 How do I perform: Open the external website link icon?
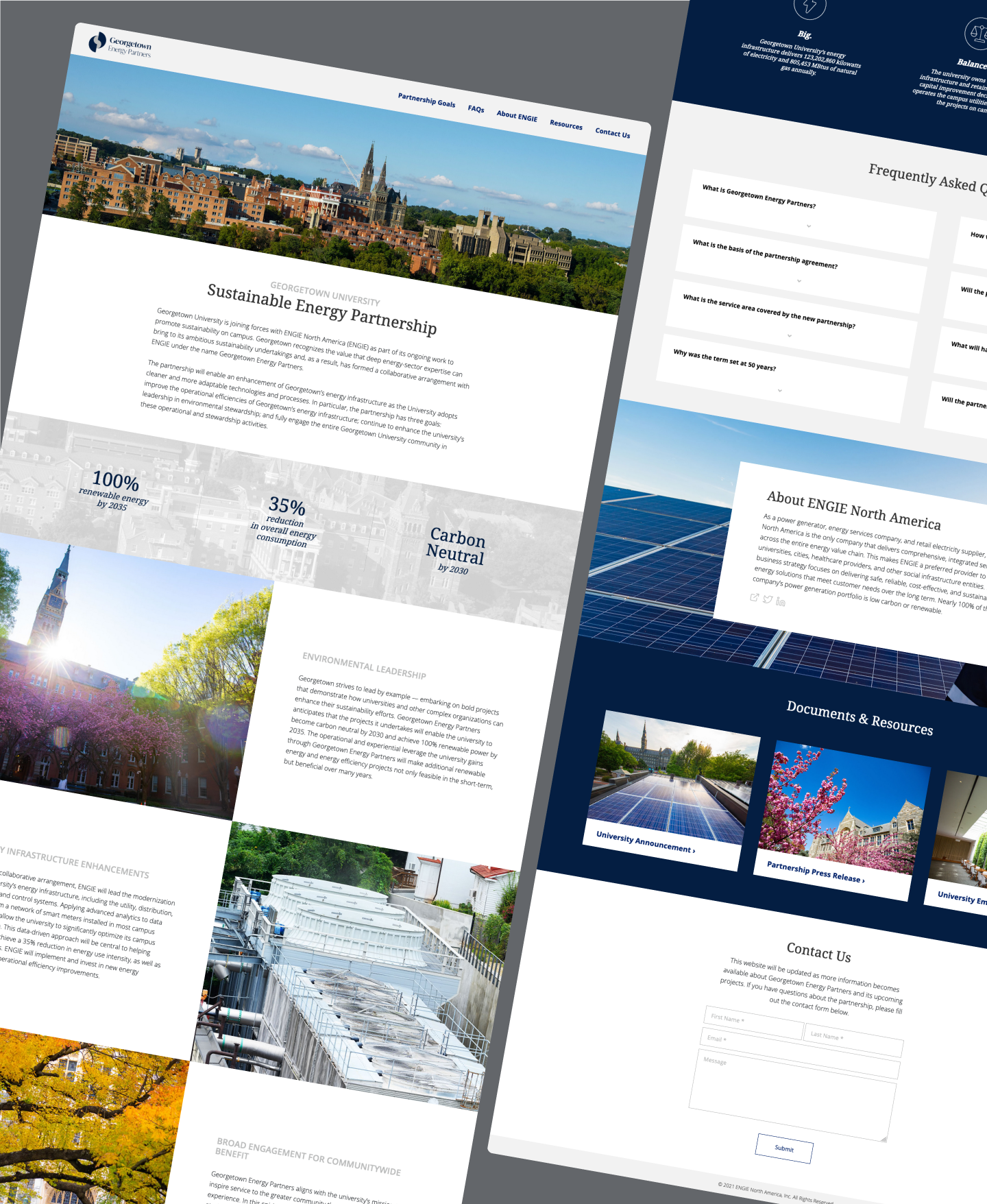click(x=755, y=597)
